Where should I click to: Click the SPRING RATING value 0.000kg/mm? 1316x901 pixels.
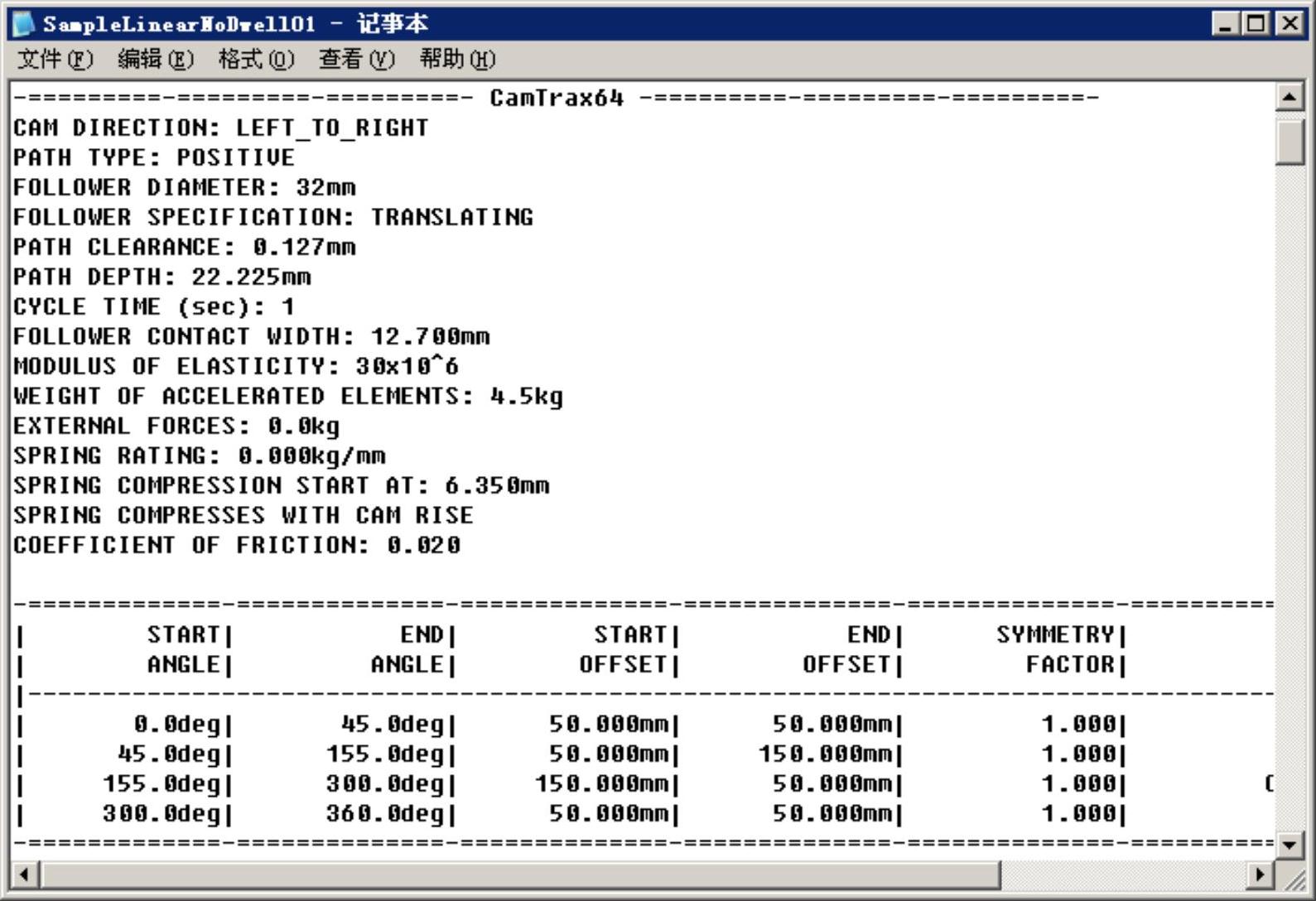pyautogui.click(x=311, y=456)
